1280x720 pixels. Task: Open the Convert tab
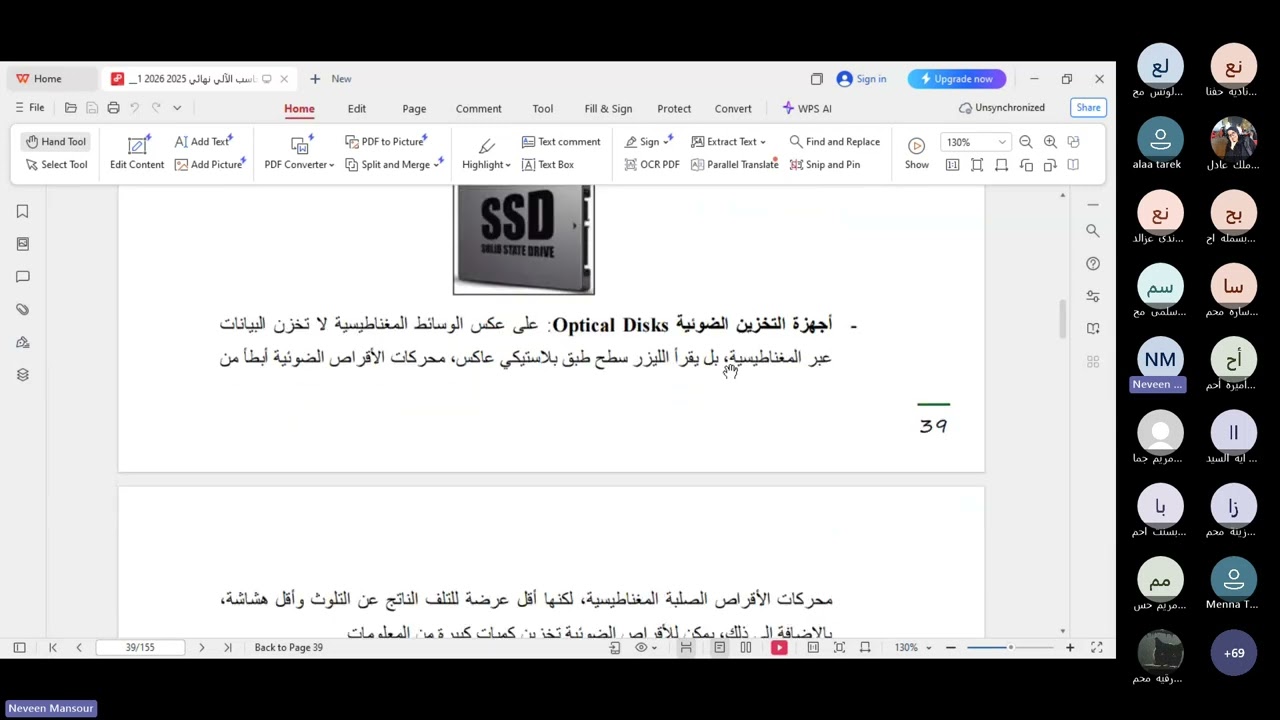[x=733, y=108]
